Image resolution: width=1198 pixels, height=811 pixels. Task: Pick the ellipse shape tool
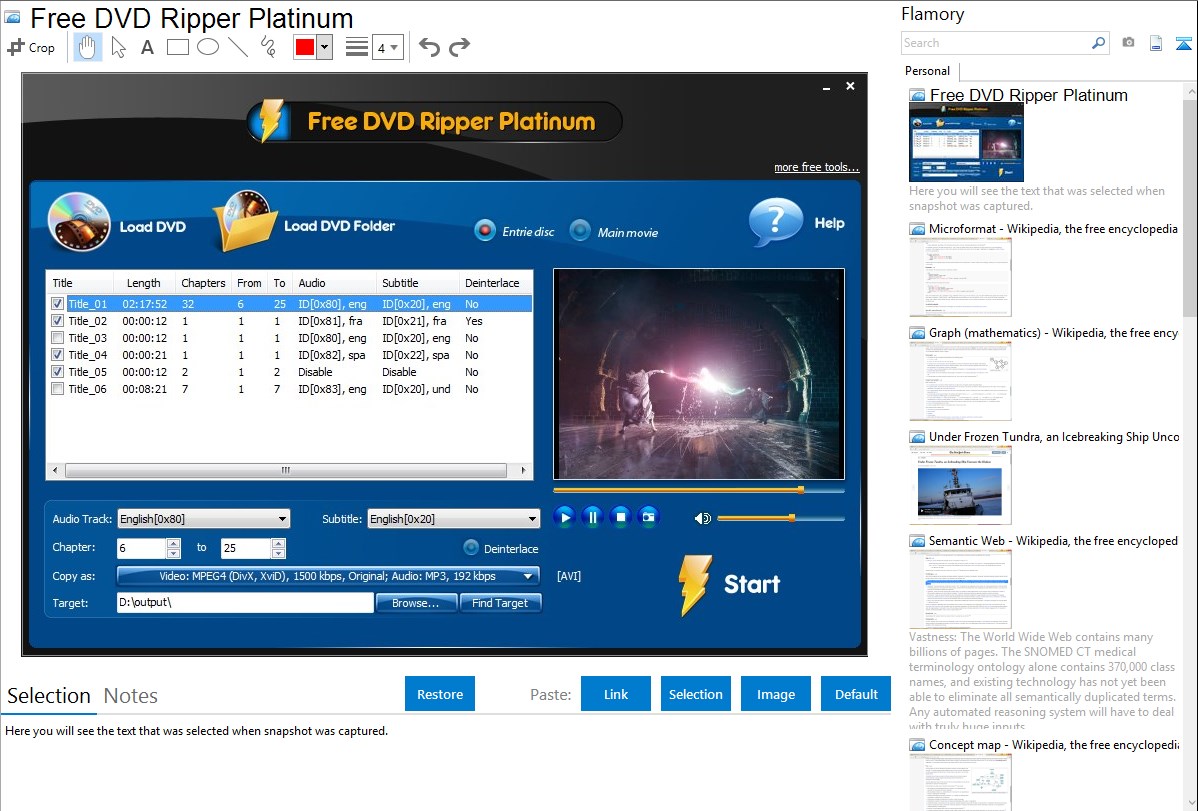tap(208, 47)
